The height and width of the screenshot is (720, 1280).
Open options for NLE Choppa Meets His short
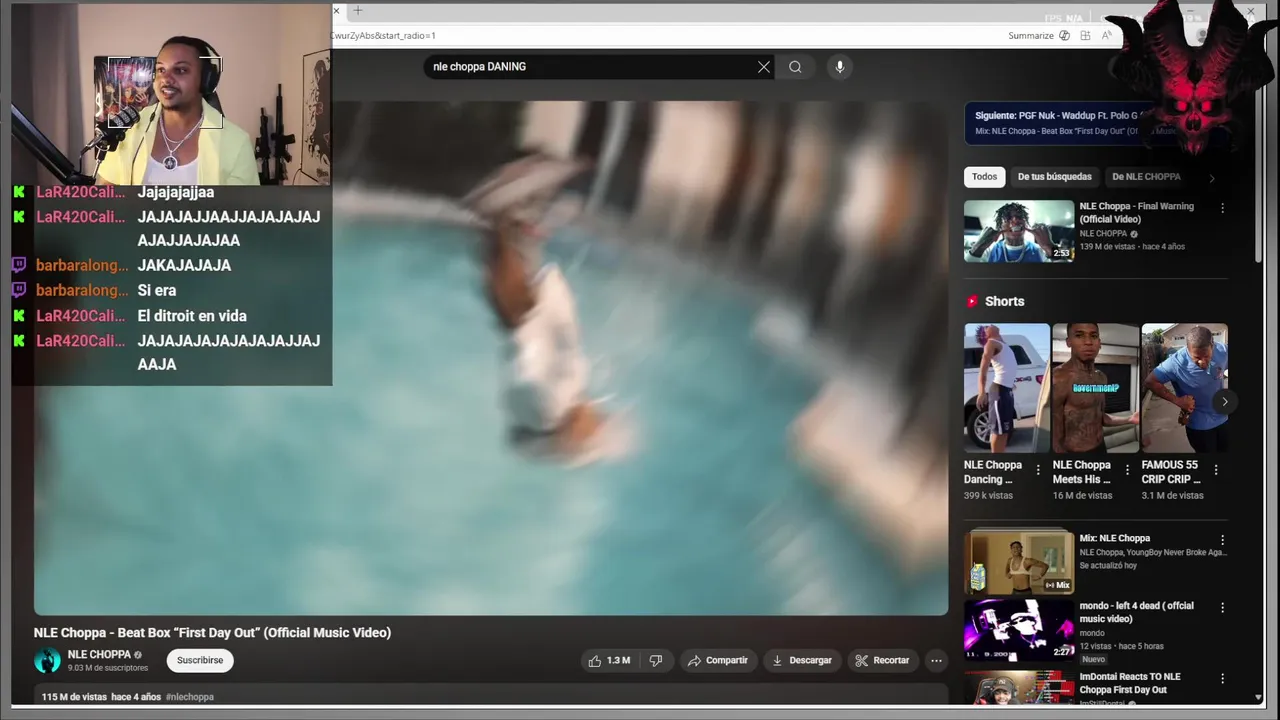click(1127, 470)
